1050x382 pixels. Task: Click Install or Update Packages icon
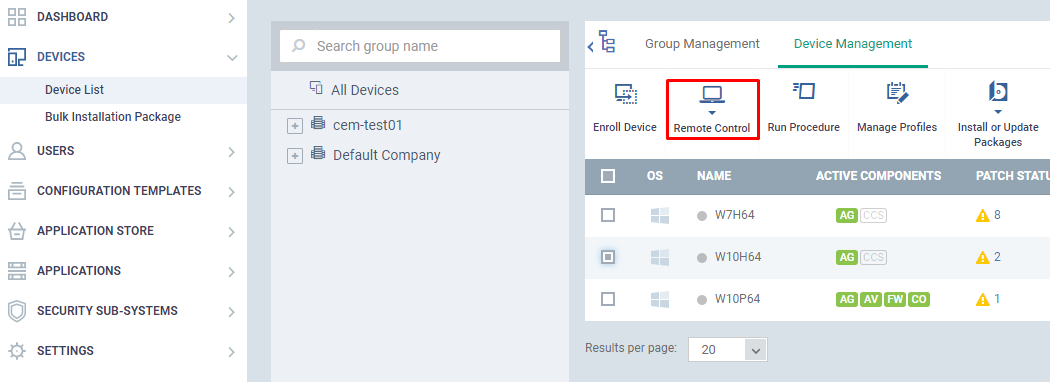click(998, 91)
